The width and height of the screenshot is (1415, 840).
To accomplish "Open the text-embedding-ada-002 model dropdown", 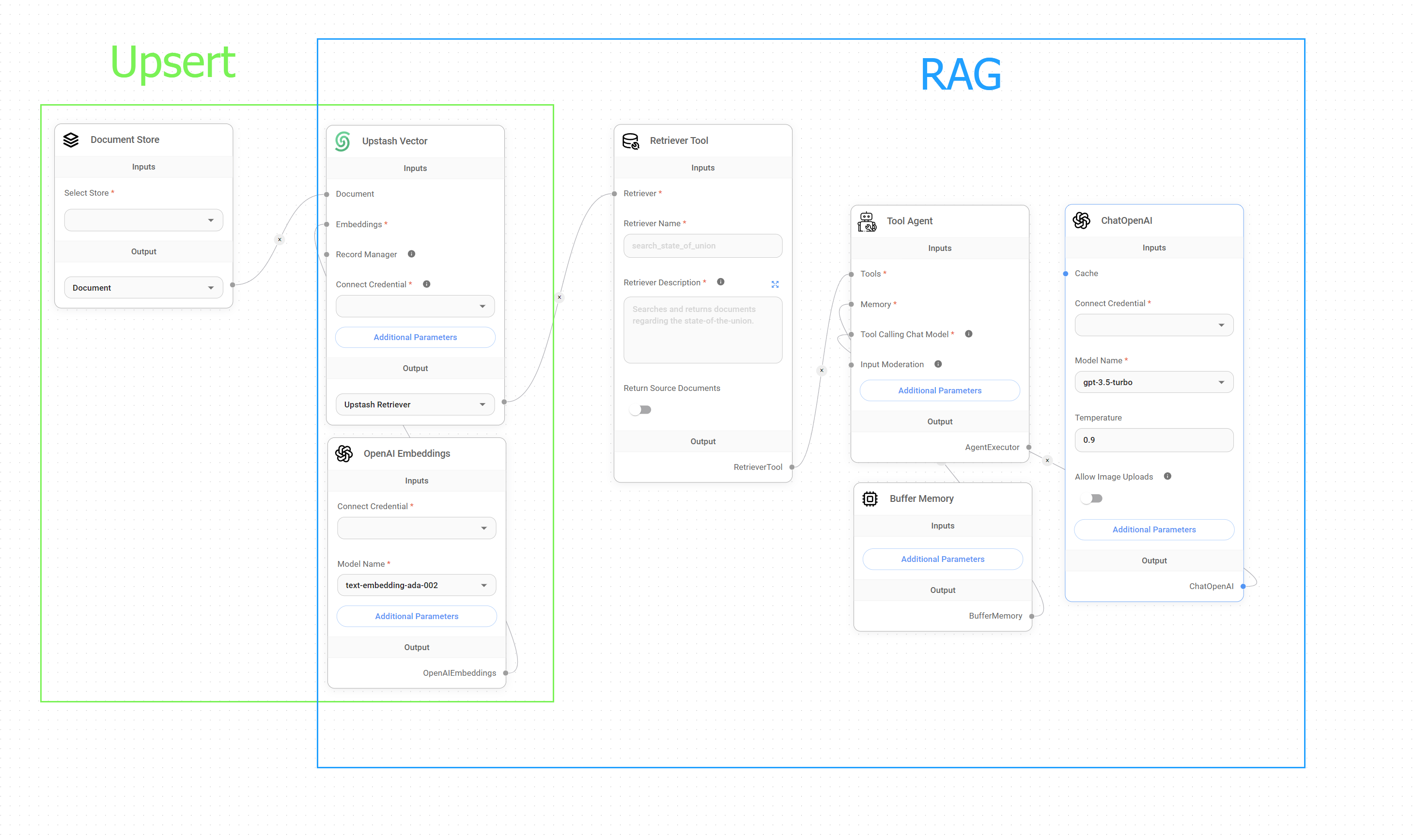I will [x=417, y=585].
